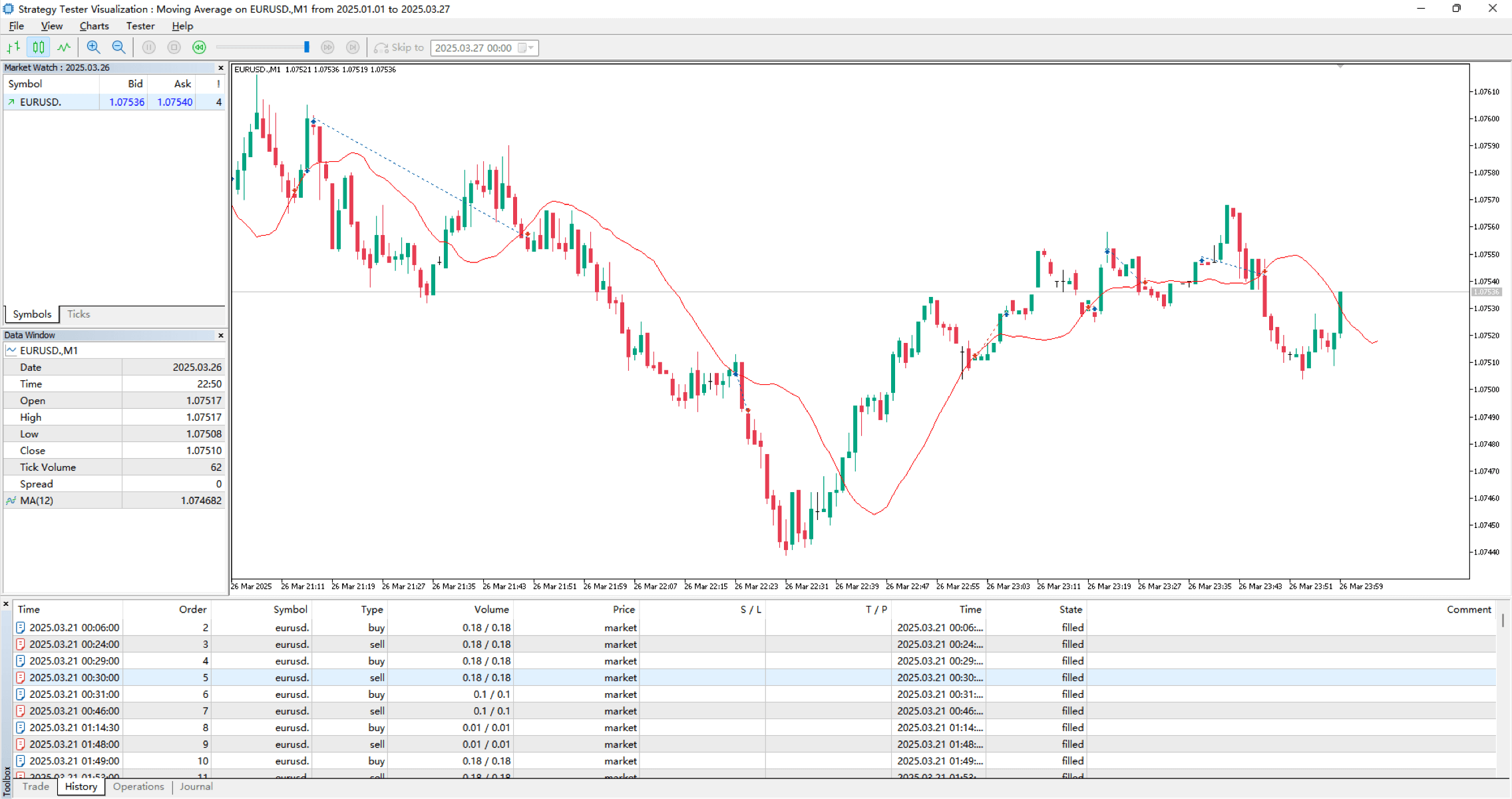1512x799 pixels.
Task: Switch to the Ticks tab
Action: tap(78, 314)
